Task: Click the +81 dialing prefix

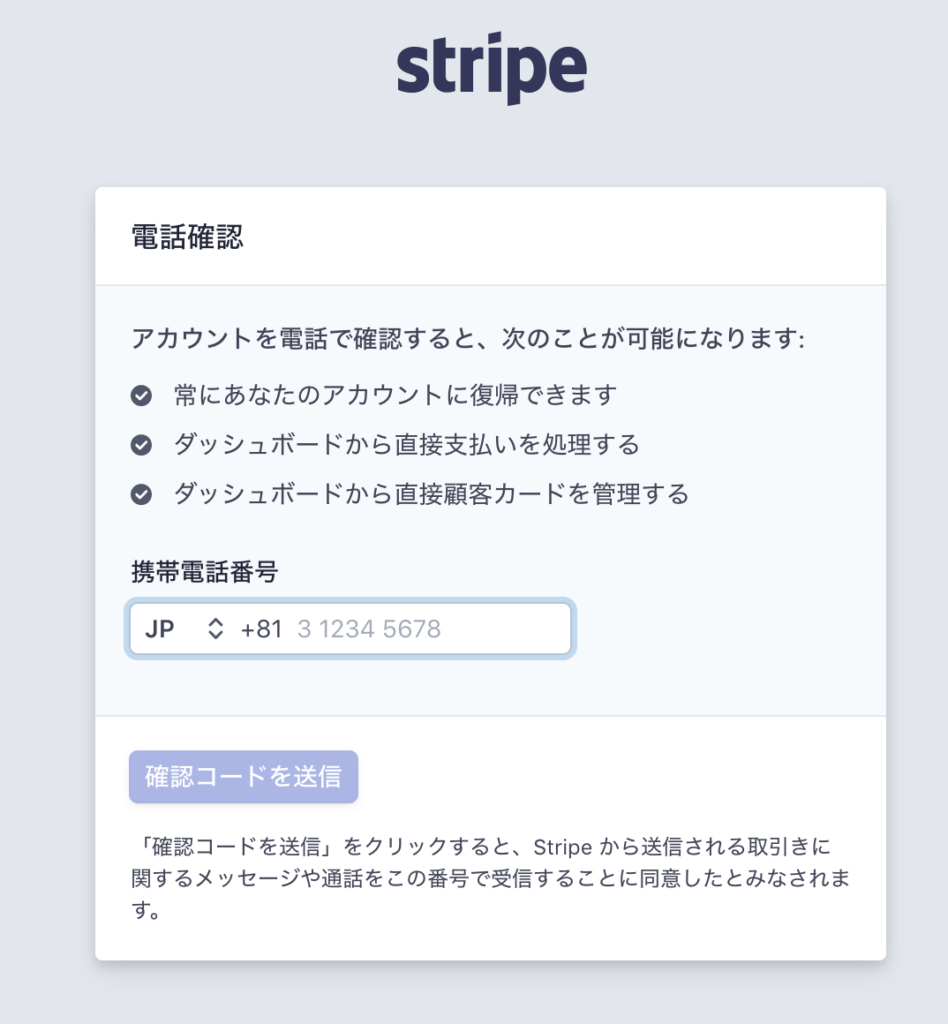Action: tap(261, 629)
